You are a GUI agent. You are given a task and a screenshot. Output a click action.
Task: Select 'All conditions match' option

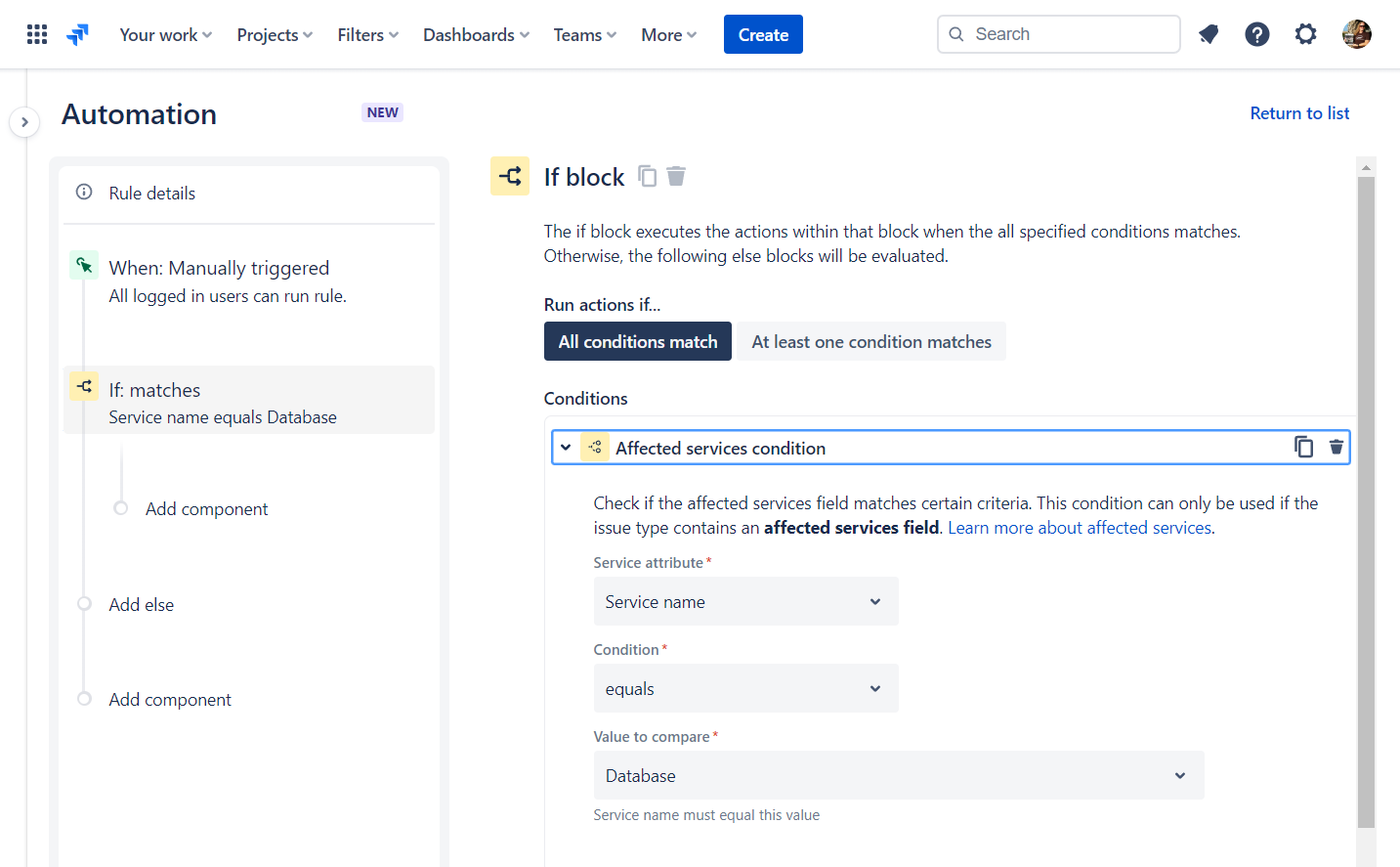coord(637,341)
